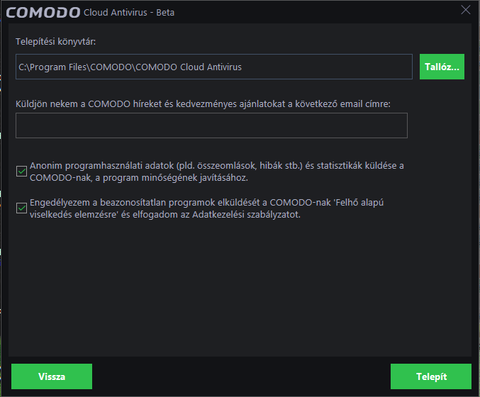Click the COMODO news email offer label
The image size is (480, 397).
coord(203,104)
